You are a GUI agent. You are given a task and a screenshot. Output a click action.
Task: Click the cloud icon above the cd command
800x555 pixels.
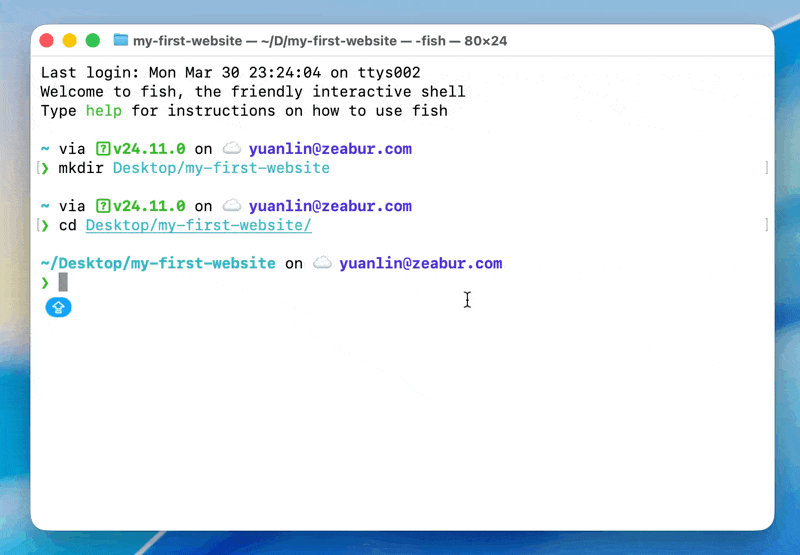(231, 207)
